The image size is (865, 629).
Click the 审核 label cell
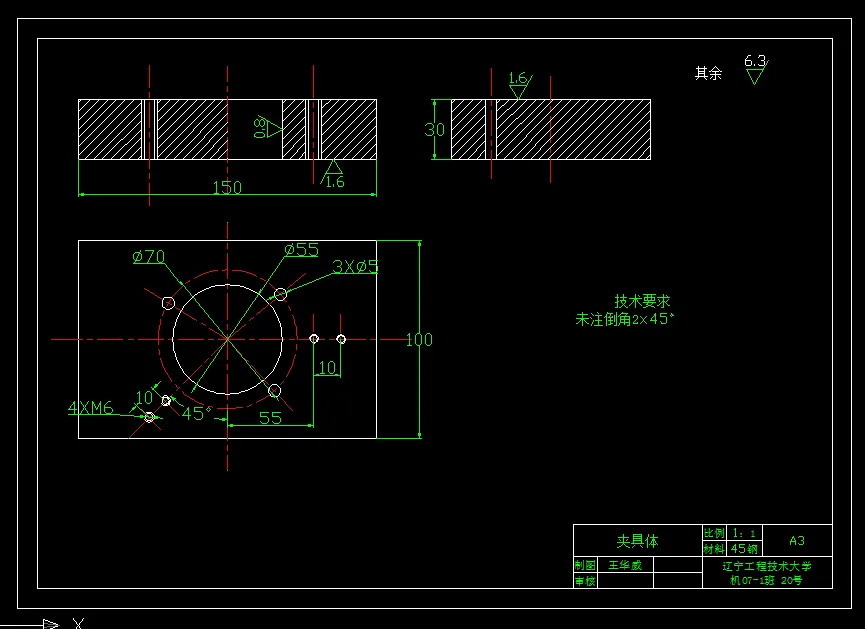[585, 581]
